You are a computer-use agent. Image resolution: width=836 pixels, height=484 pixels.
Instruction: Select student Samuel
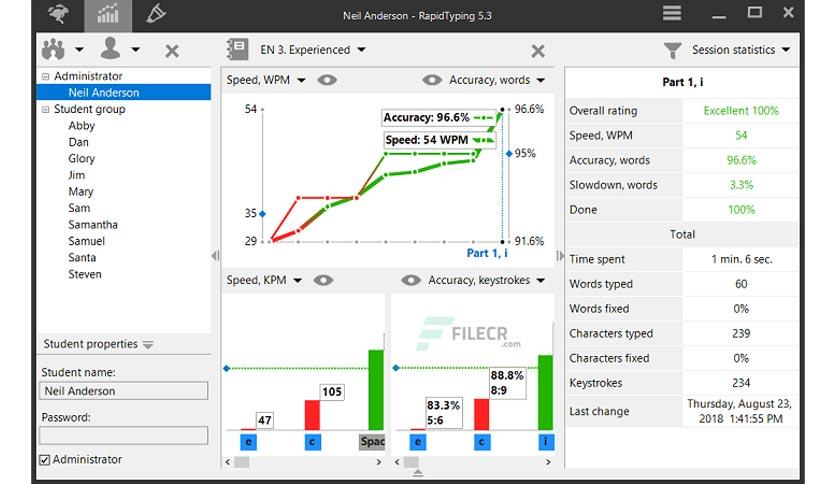point(86,241)
